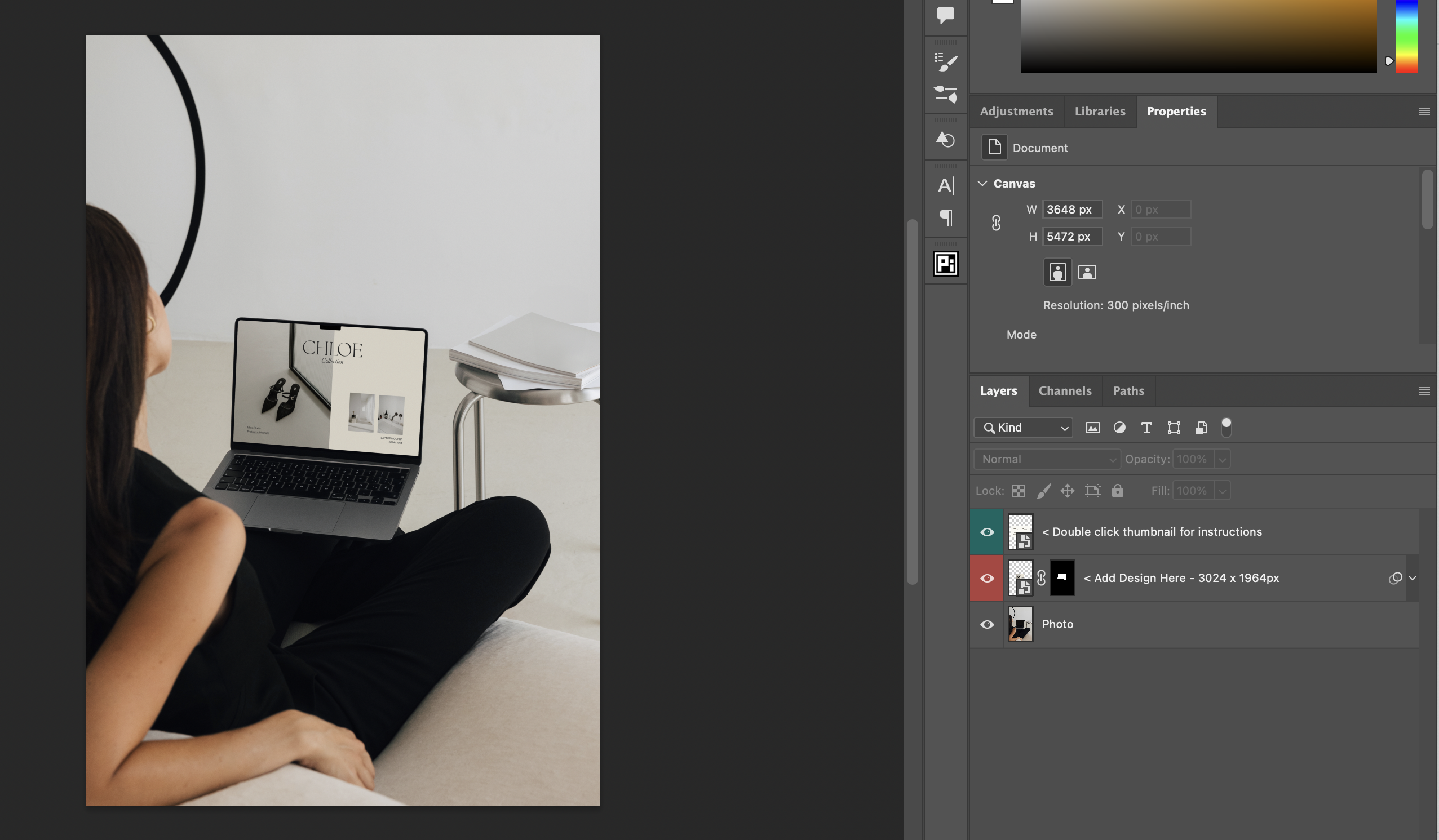Open the Brush Settings panel icon
Image resolution: width=1439 pixels, height=840 pixels.
coord(946,61)
